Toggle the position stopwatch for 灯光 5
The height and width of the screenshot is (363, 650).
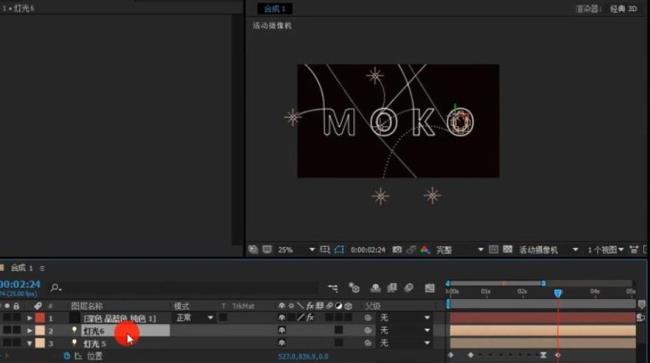click(67, 356)
